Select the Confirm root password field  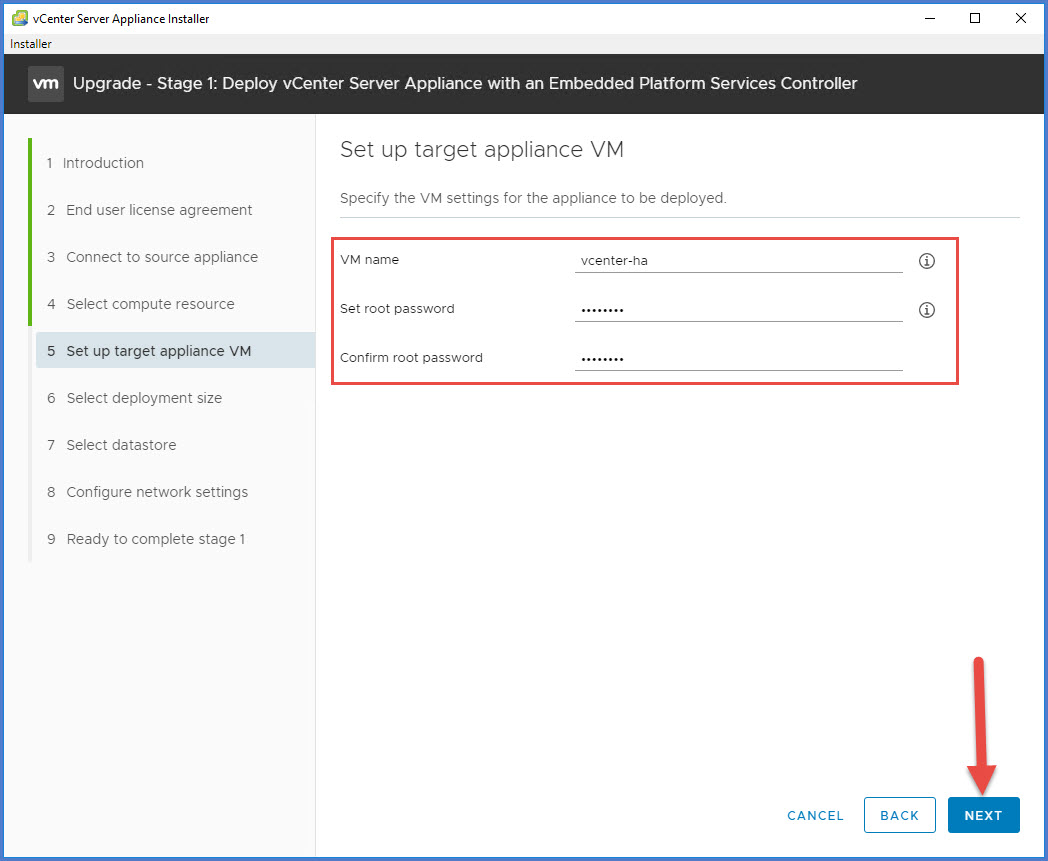click(x=738, y=358)
